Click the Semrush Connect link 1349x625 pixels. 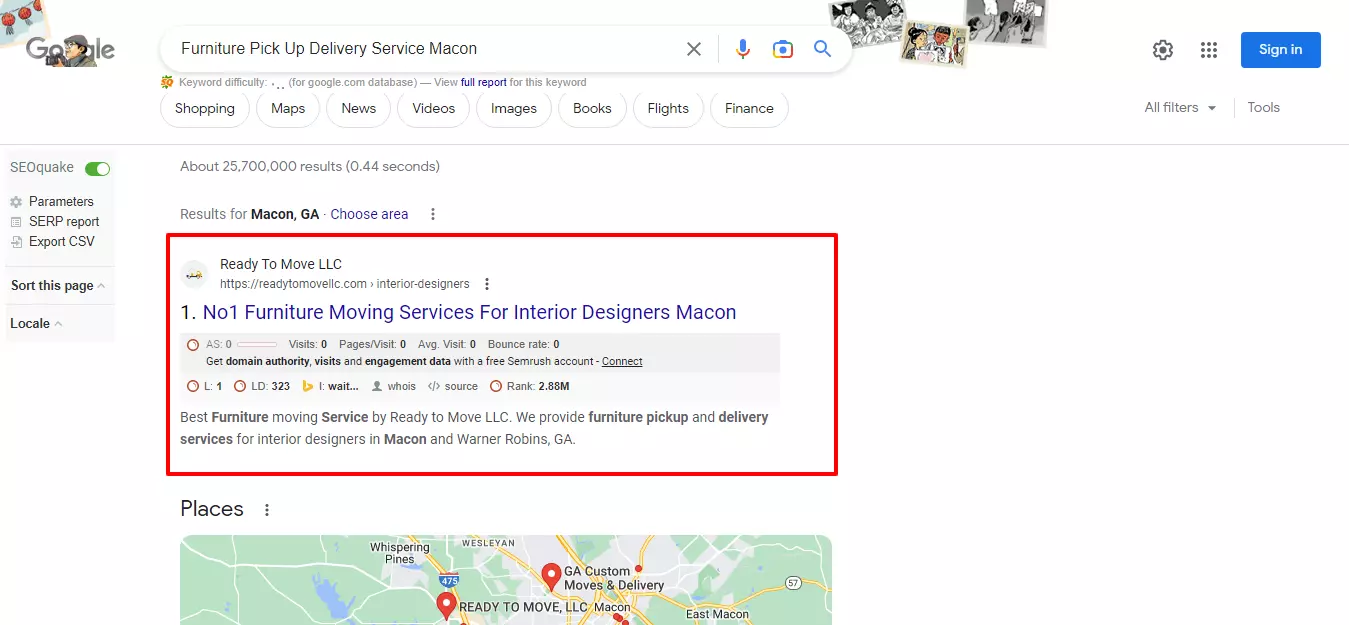622,362
